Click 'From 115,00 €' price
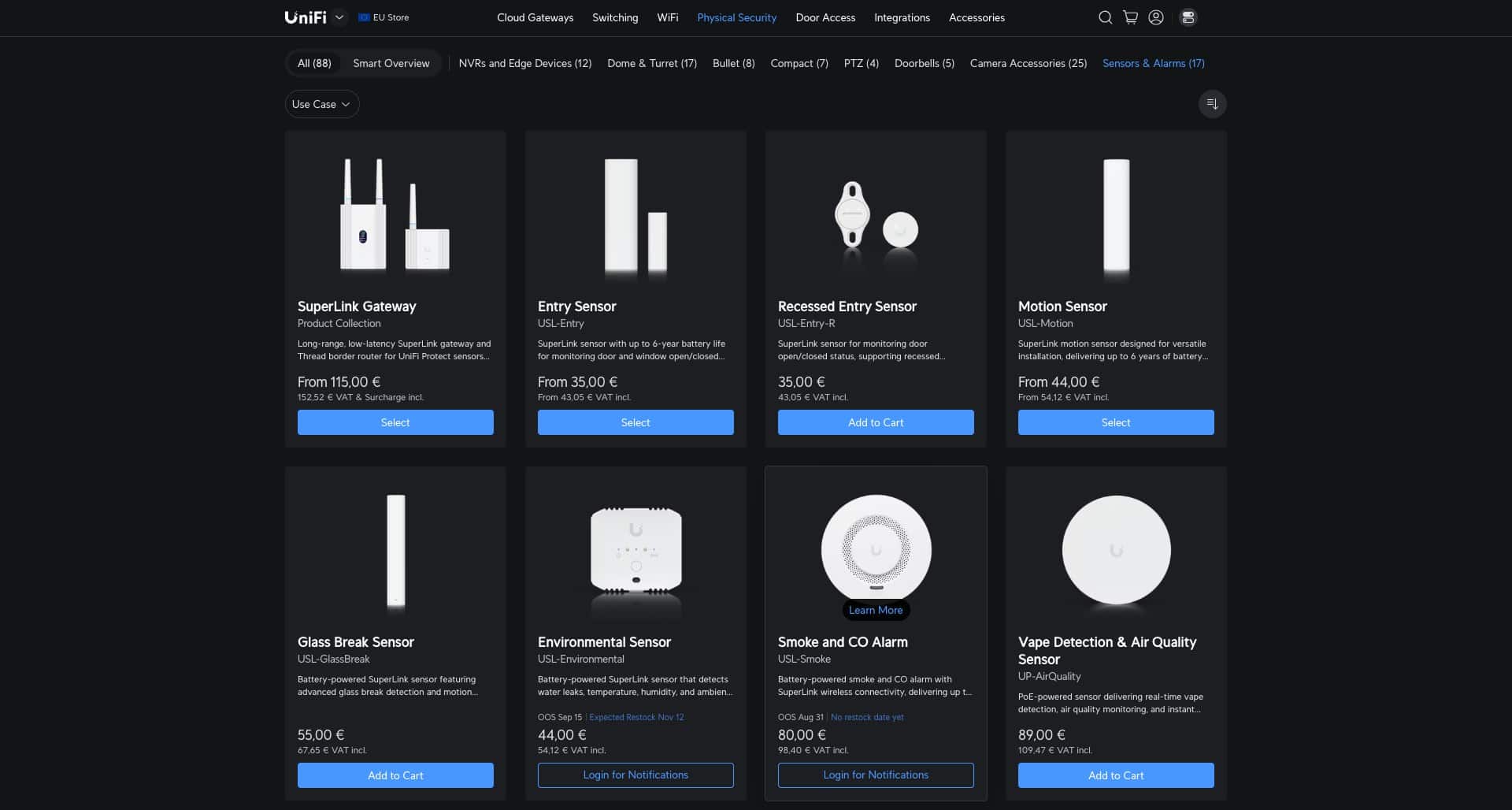The image size is (1512, 810). [339, 382]
